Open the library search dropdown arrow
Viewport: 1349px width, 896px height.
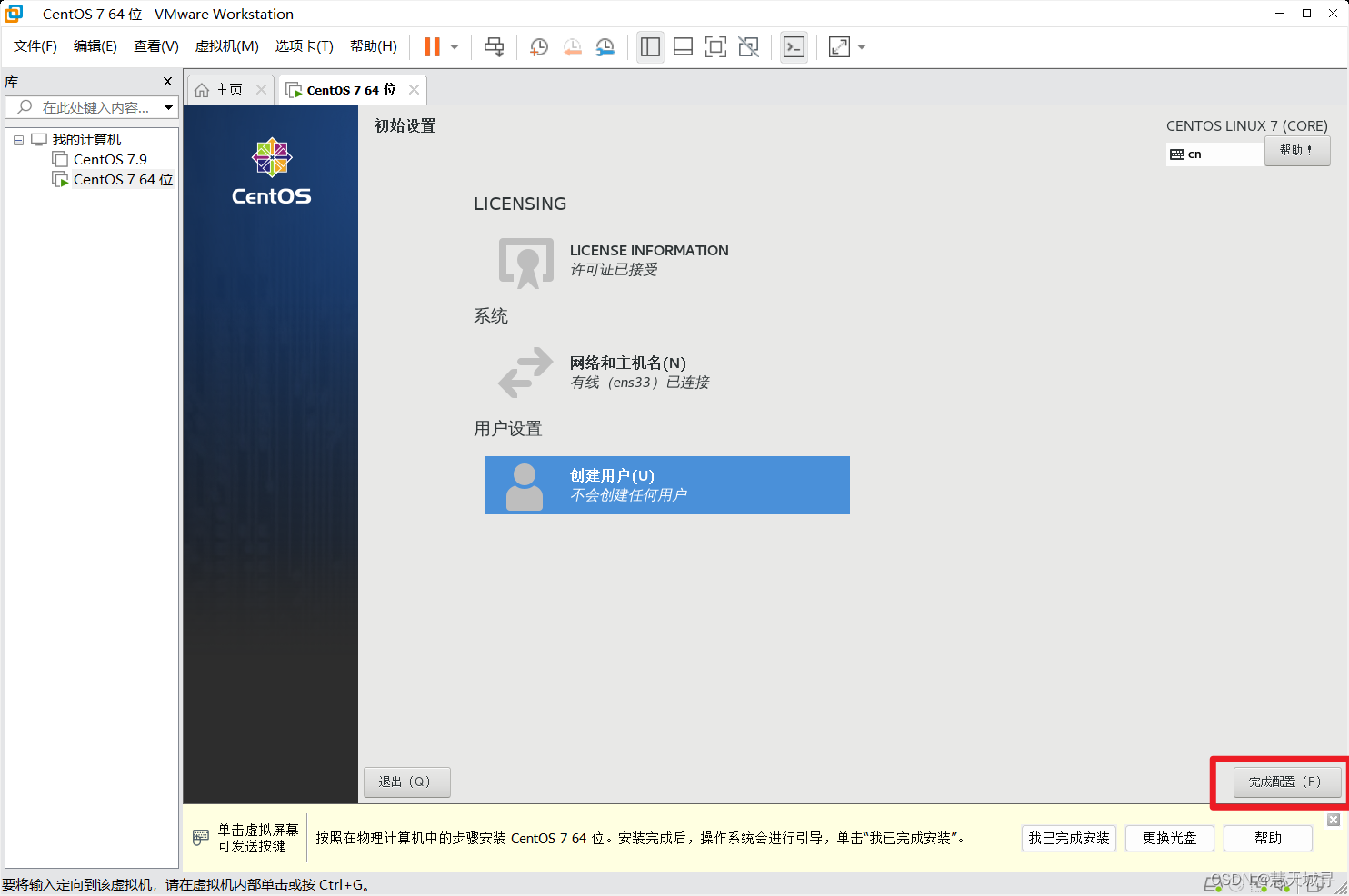[x=168, y=107]
